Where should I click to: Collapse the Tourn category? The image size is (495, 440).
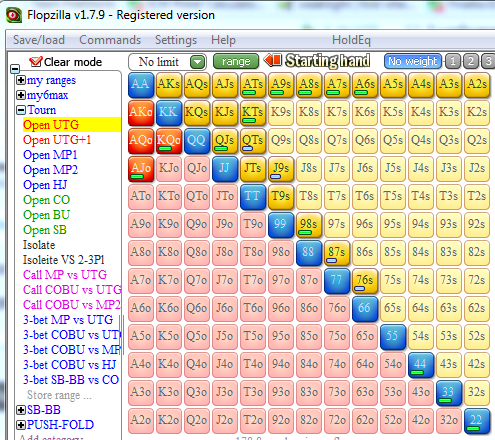[x=21, y=110]
